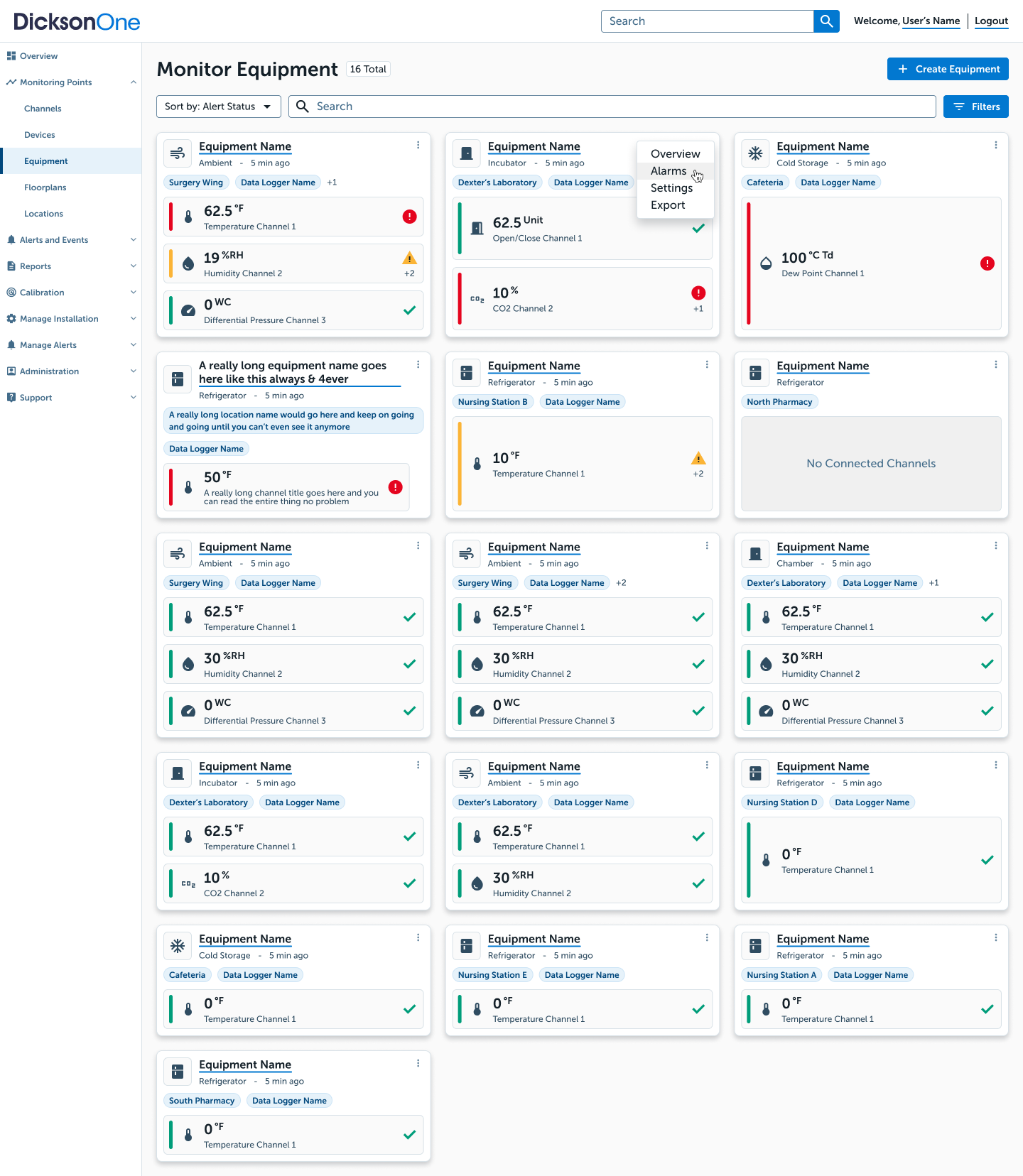Click the red alert icon on the 10 % CO2 Channel 2 row
Viewport: 1023px width, 1176px height.
[698, 293]
